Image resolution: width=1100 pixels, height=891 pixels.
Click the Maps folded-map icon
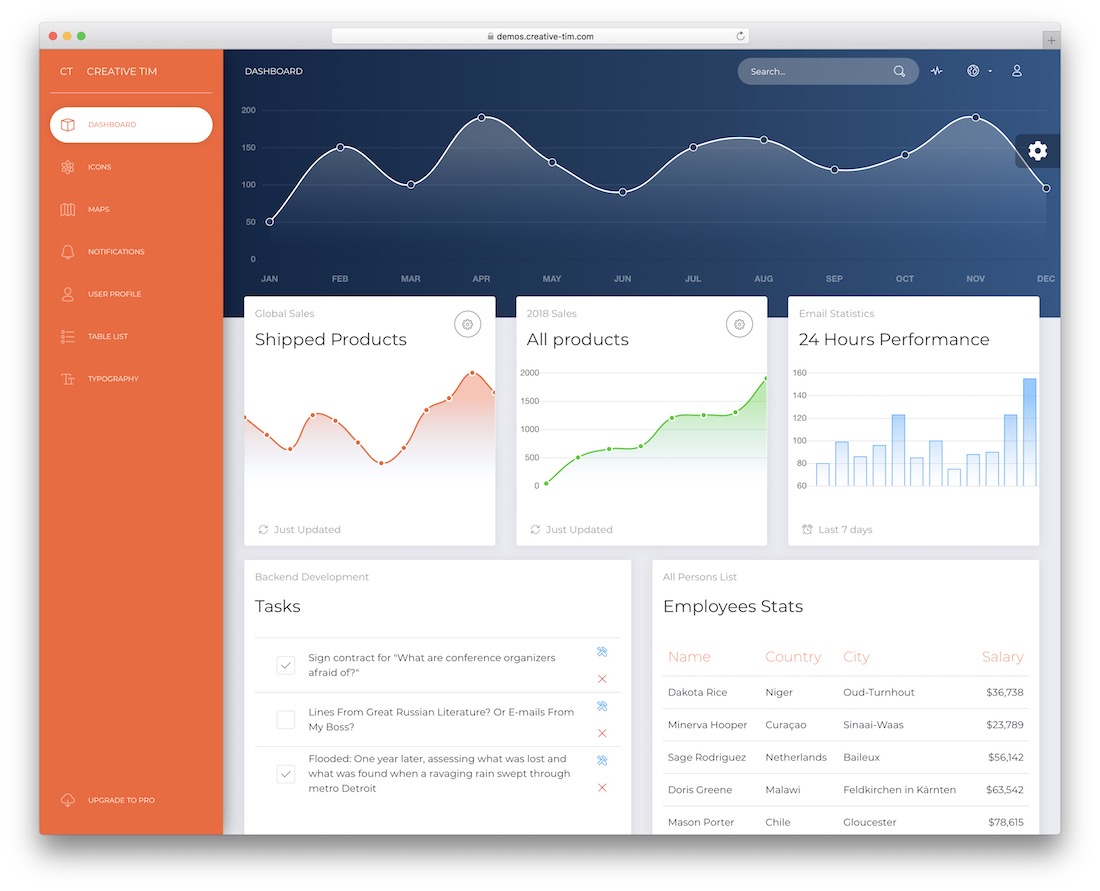tap(67, 209)
